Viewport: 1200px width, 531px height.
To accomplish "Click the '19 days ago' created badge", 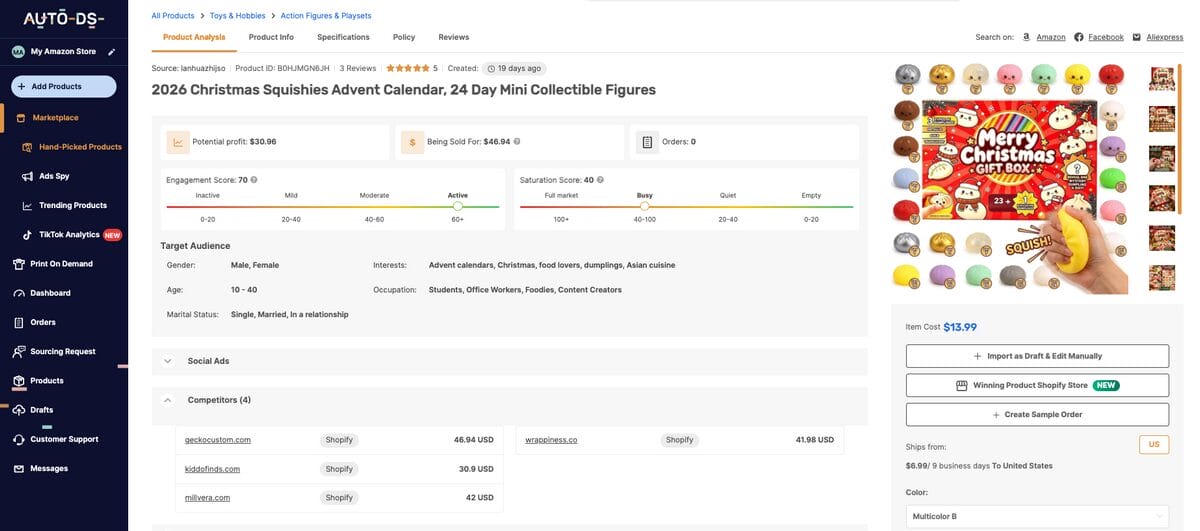I will [x=516, y=69].
